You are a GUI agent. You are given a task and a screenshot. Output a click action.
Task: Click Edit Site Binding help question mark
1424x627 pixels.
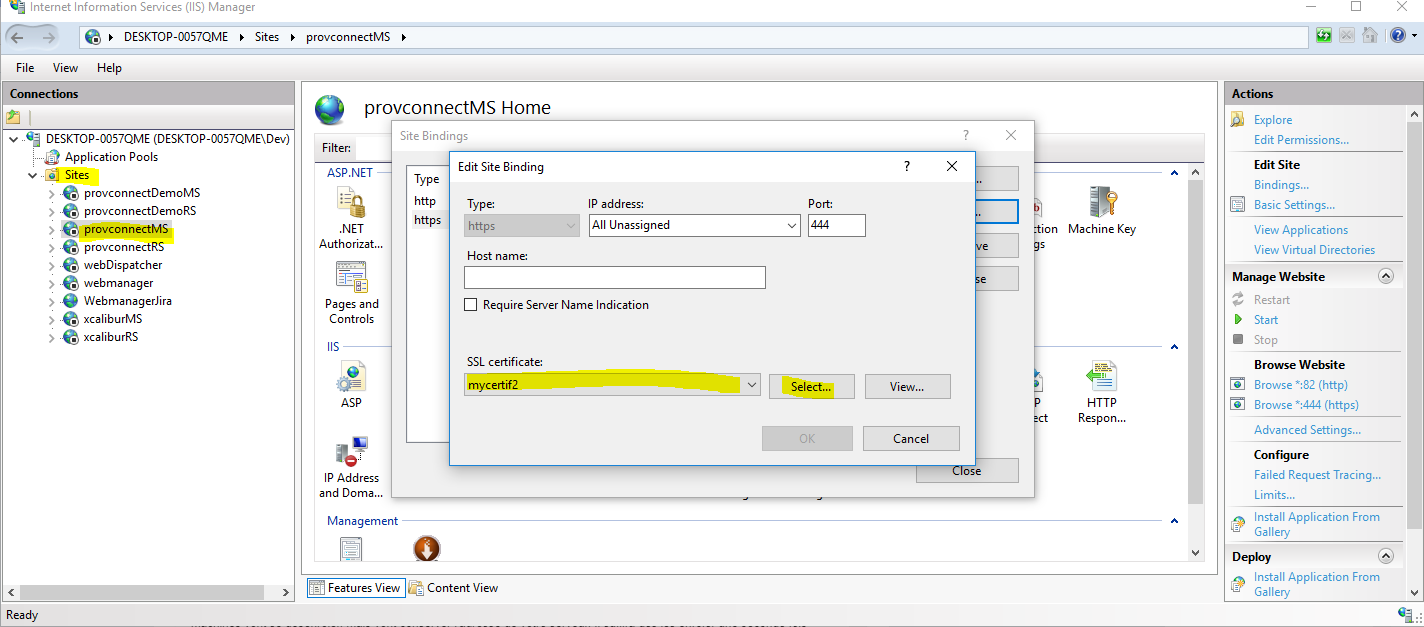click(x=907, y=167)
